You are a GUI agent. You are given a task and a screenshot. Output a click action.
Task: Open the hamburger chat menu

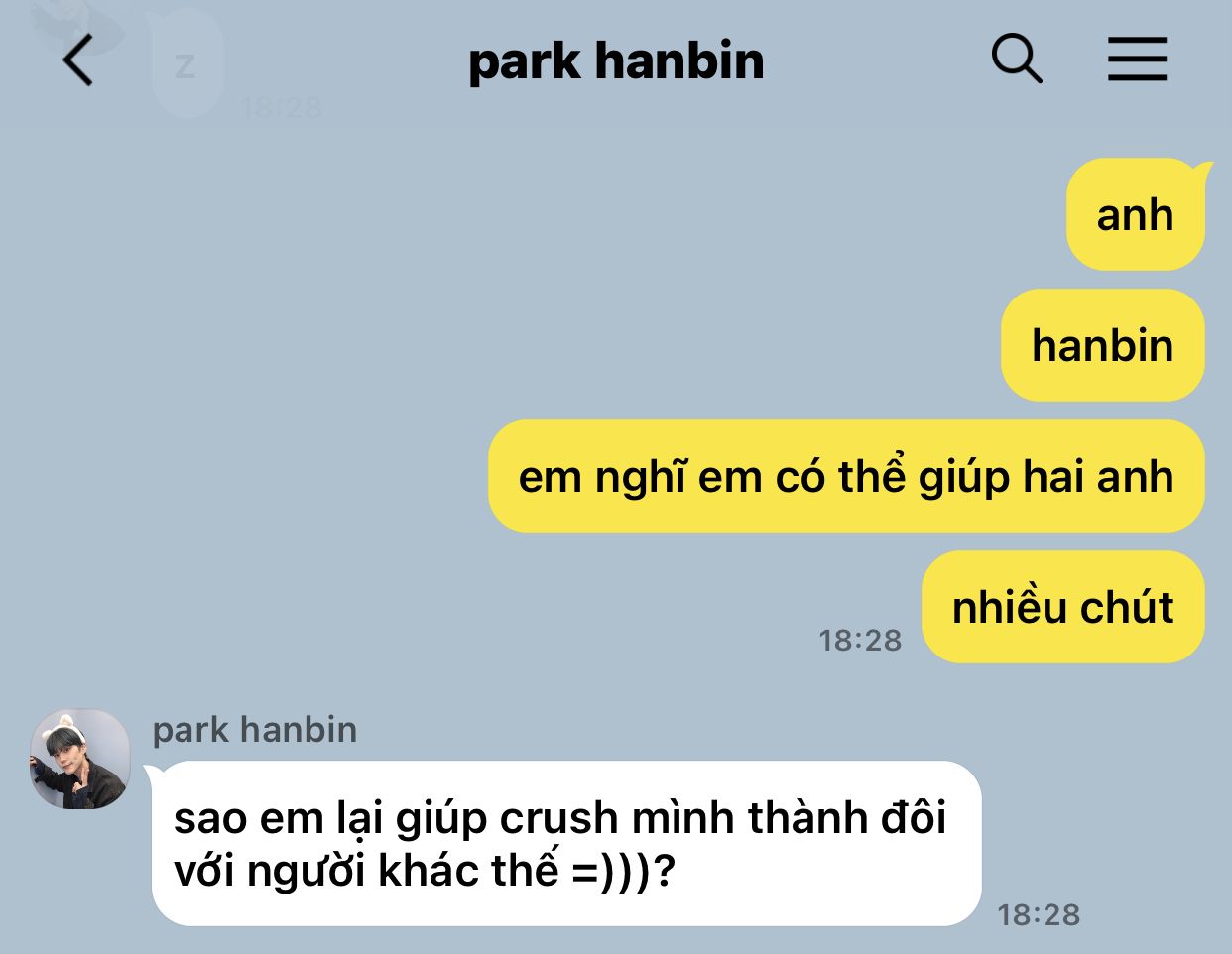click(x=1137, y=60)
